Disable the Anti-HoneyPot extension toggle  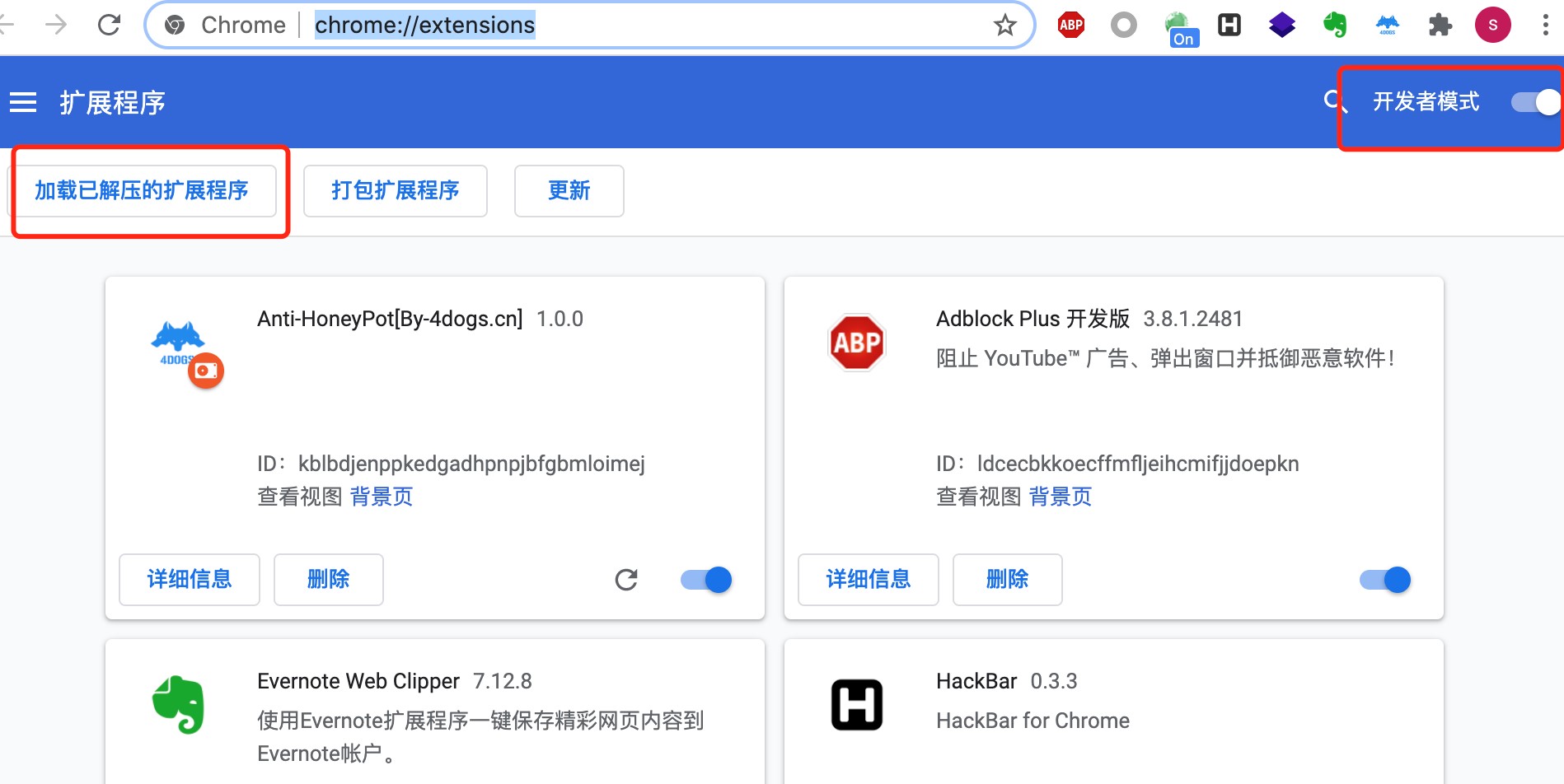click(x=706, y=580)
